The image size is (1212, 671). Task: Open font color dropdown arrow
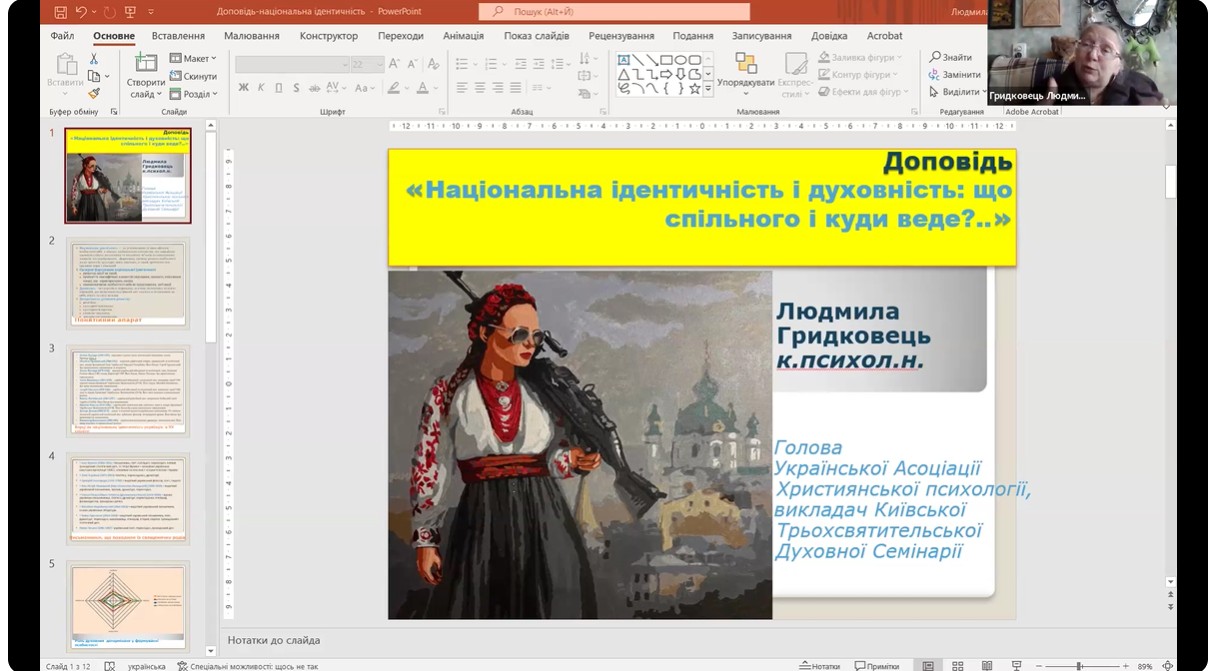437,88
